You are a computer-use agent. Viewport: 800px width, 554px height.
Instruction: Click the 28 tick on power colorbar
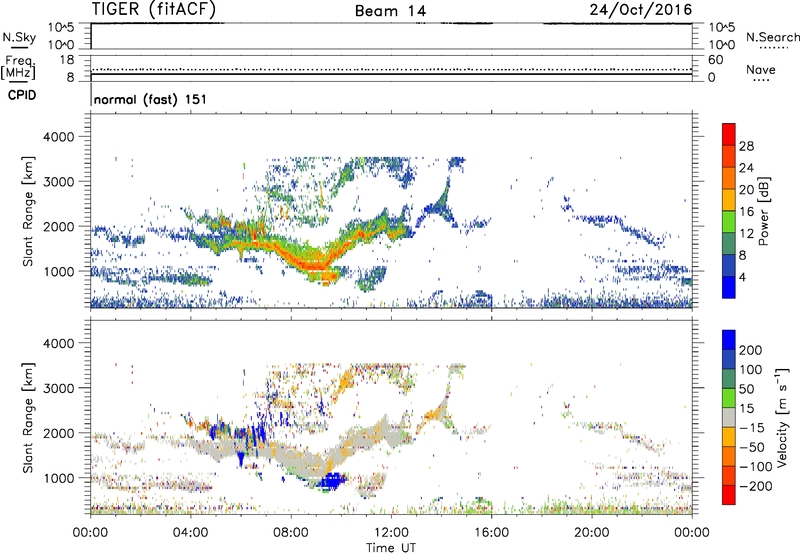click(x=746, y=146)
